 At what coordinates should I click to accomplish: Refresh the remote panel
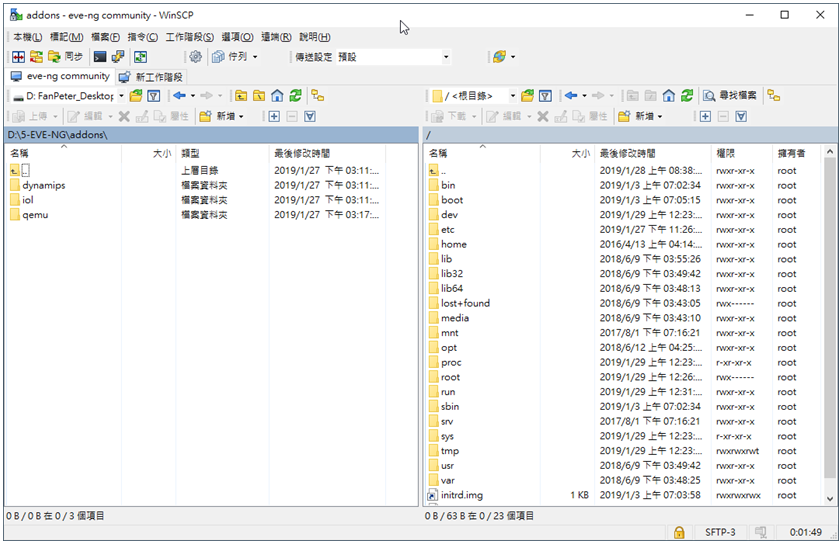pyautogui.click(x=687, y=96)
